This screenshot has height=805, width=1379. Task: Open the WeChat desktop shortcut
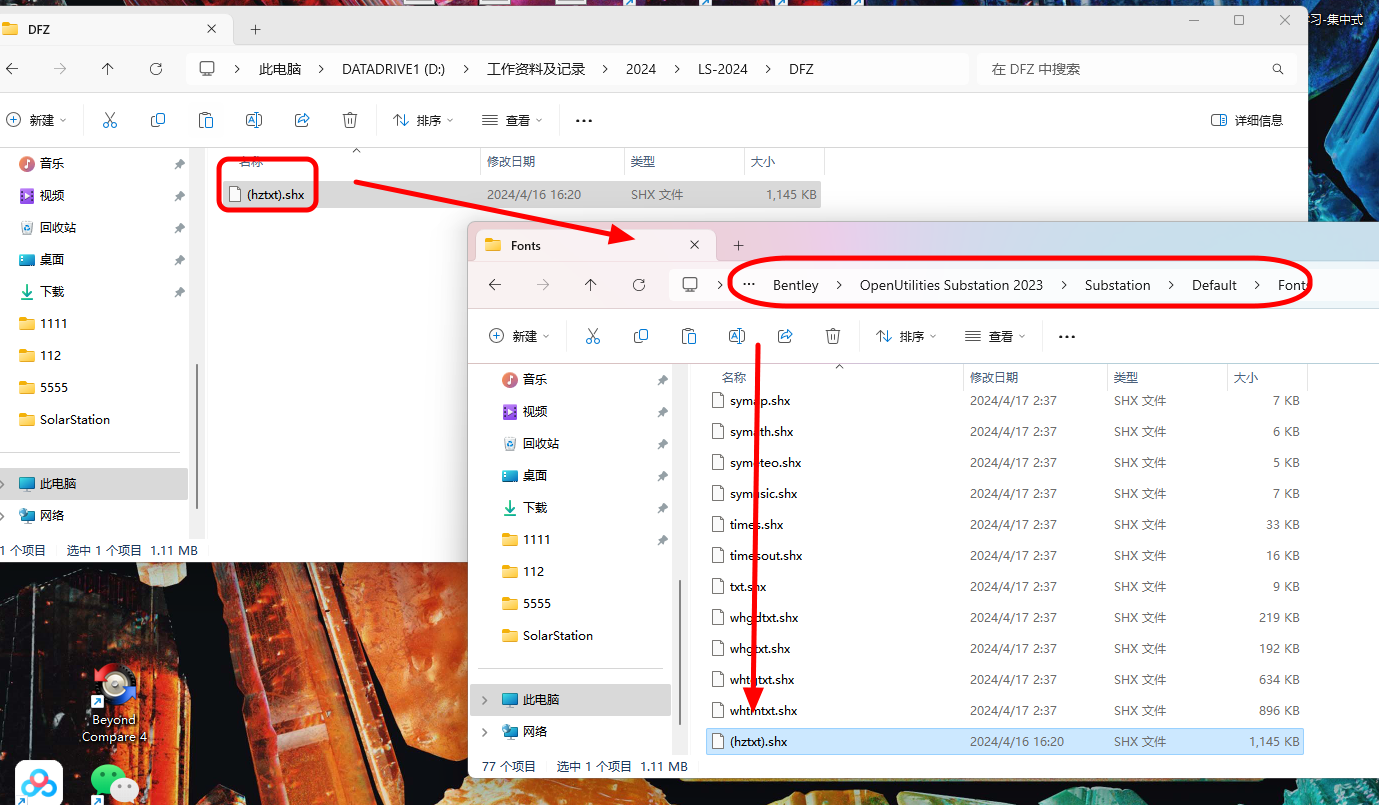point(114,785)
